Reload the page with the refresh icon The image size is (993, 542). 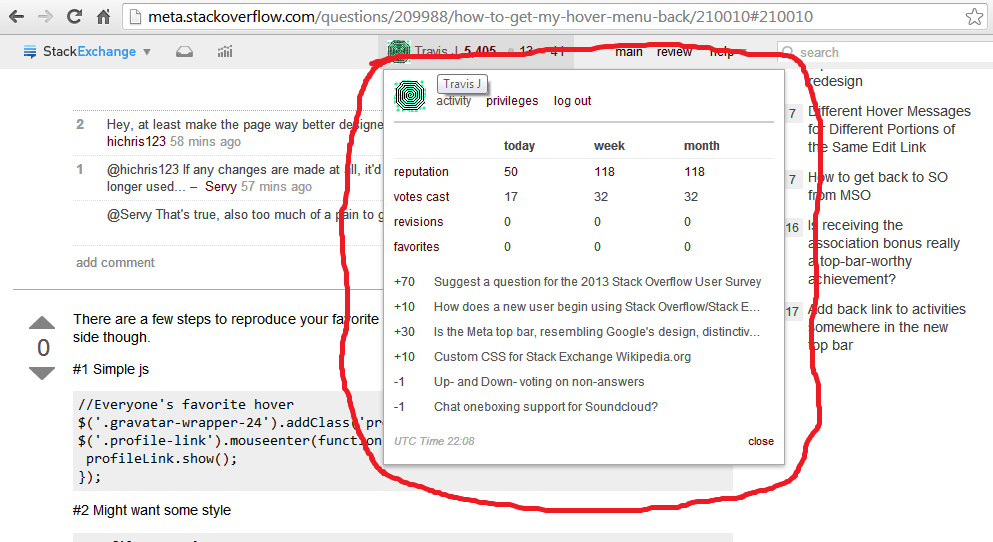tap(75, 17)
